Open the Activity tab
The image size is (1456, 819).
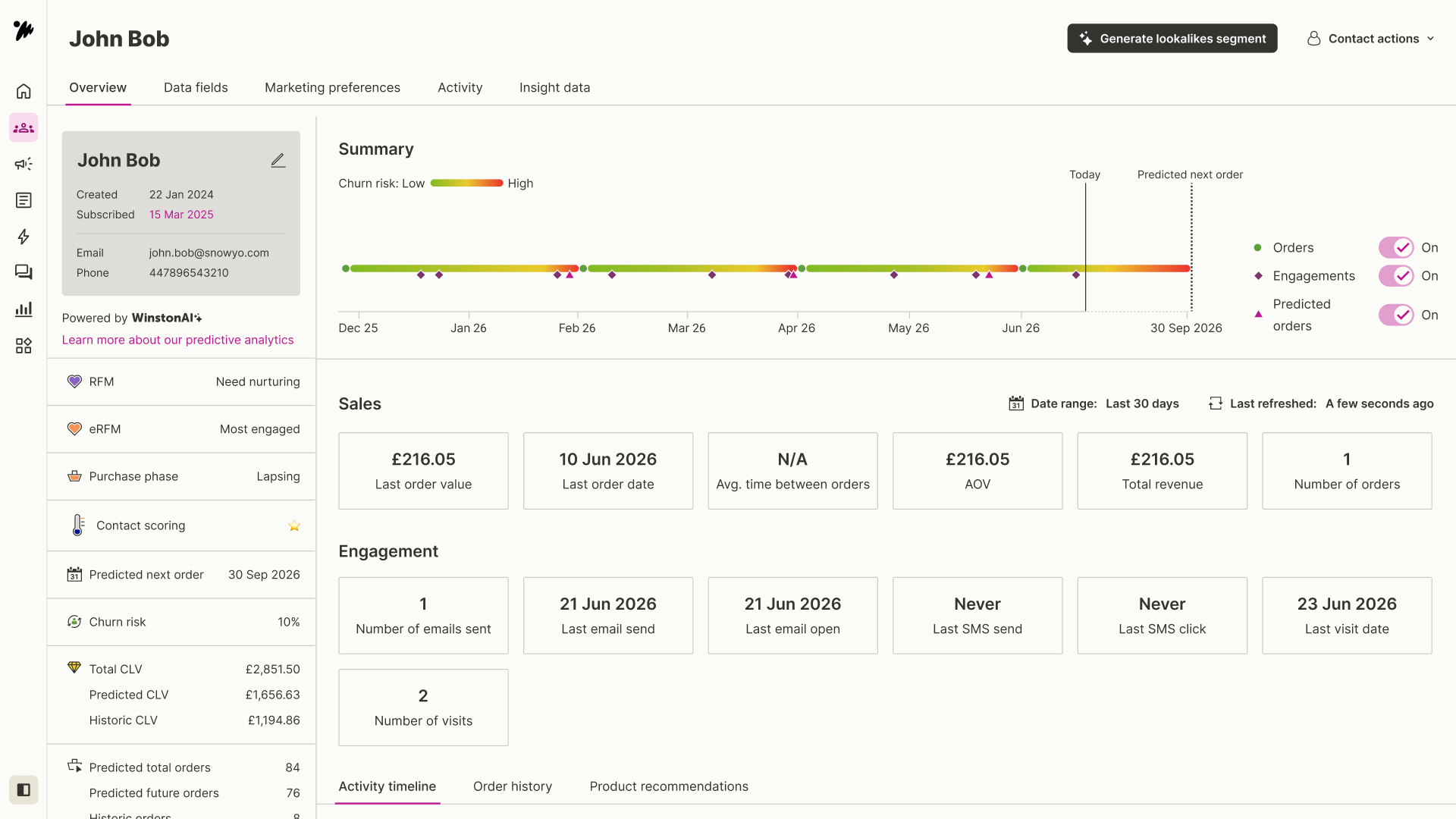460,87
